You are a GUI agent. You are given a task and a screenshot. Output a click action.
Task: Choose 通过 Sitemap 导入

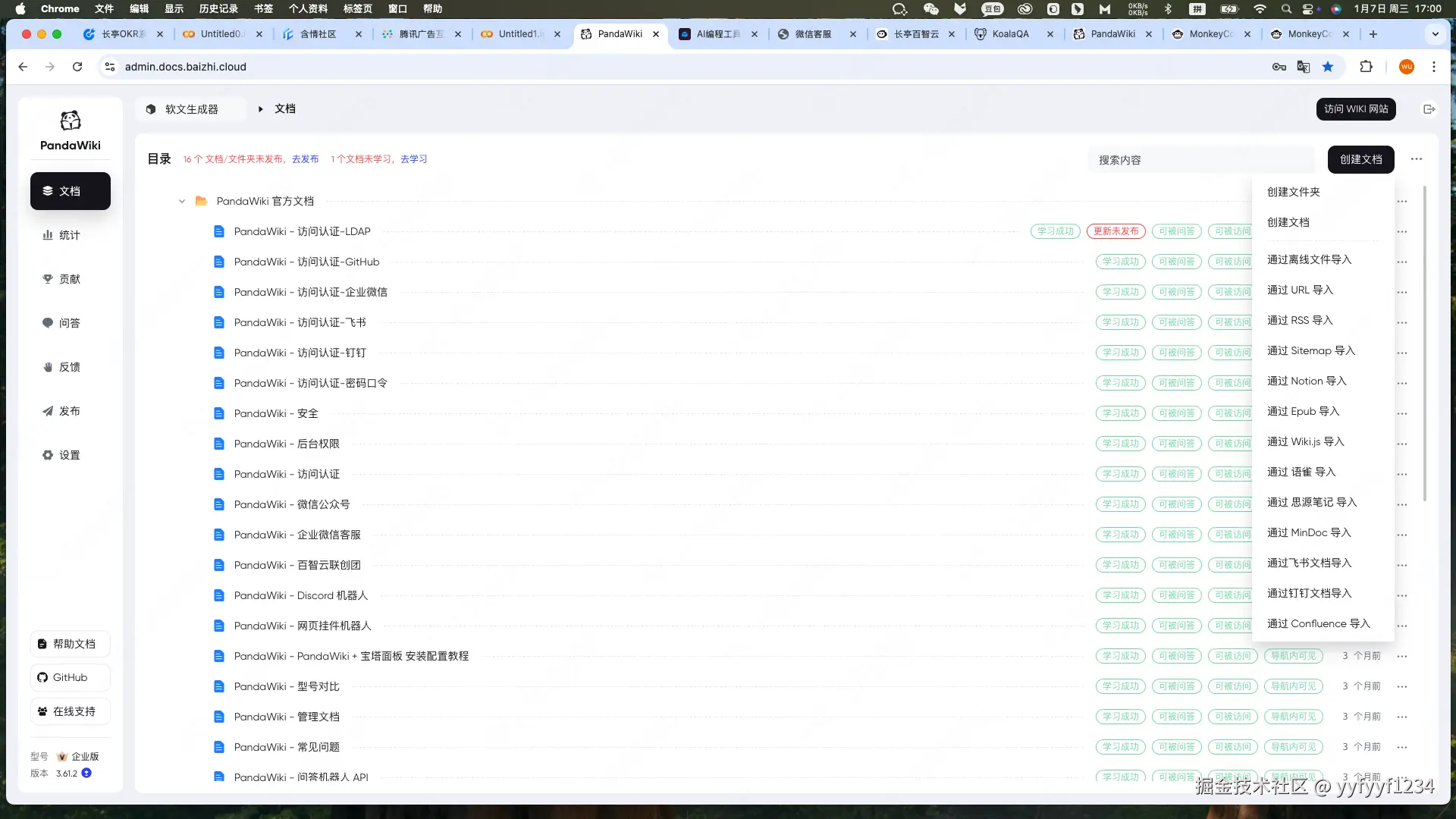[1323, 350]
